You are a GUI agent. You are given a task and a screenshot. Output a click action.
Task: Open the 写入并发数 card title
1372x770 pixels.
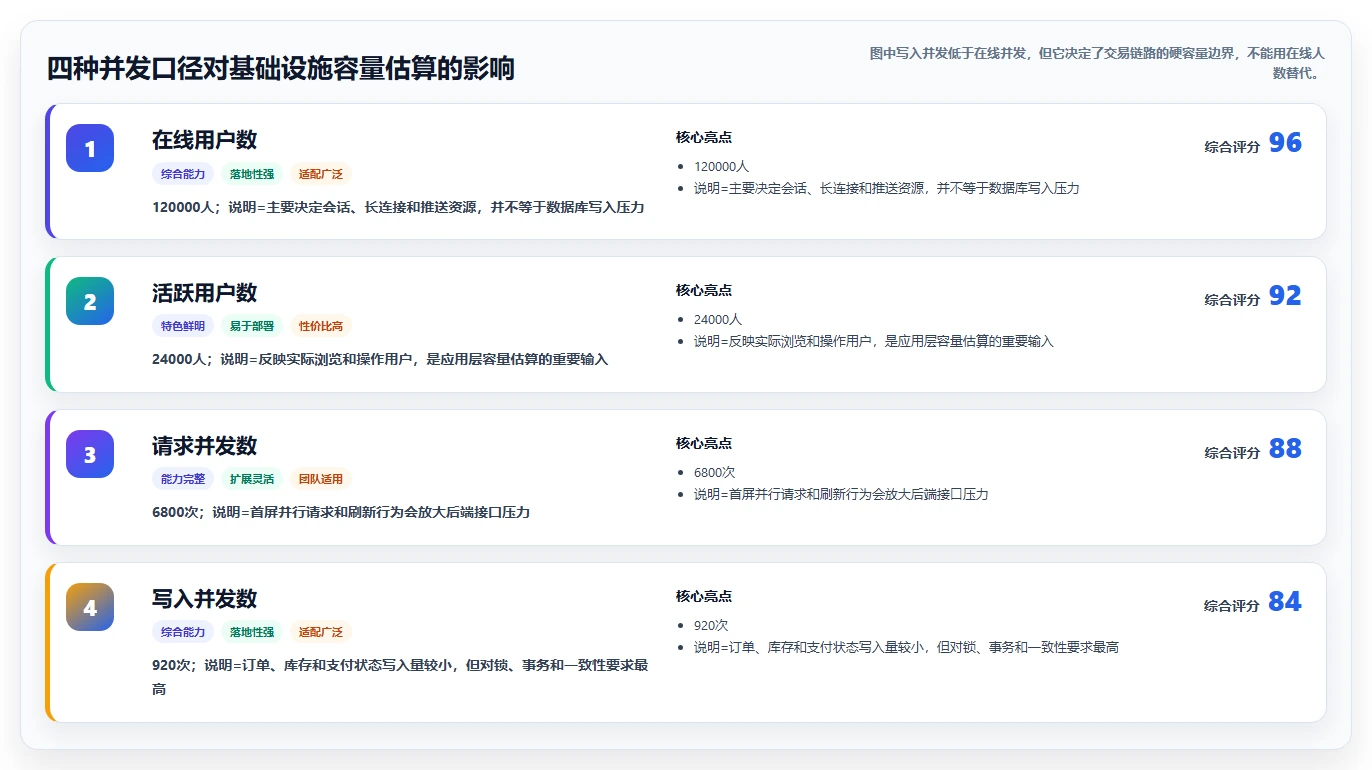click(204, 599)
